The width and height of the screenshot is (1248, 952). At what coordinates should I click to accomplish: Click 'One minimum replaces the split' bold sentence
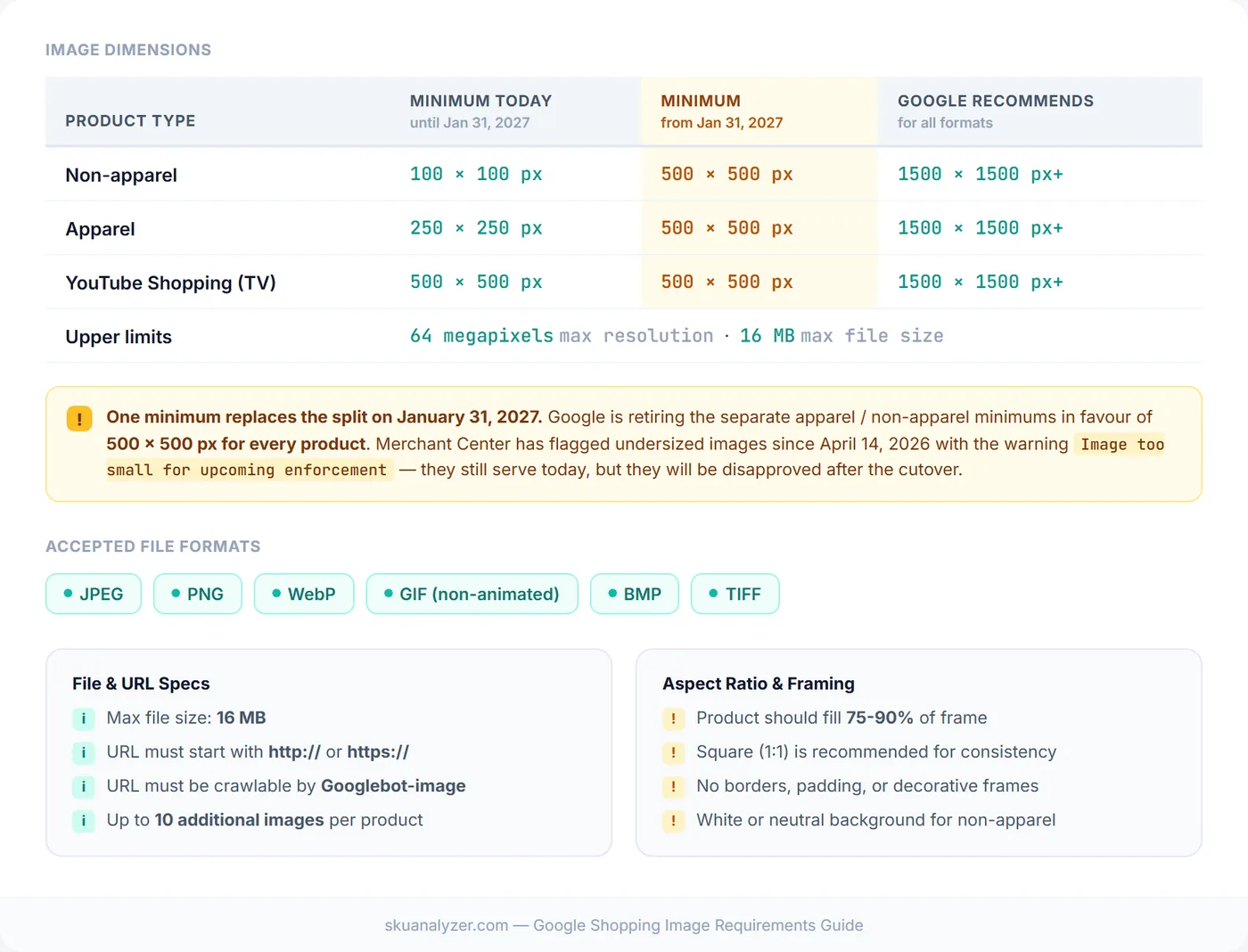324,417
